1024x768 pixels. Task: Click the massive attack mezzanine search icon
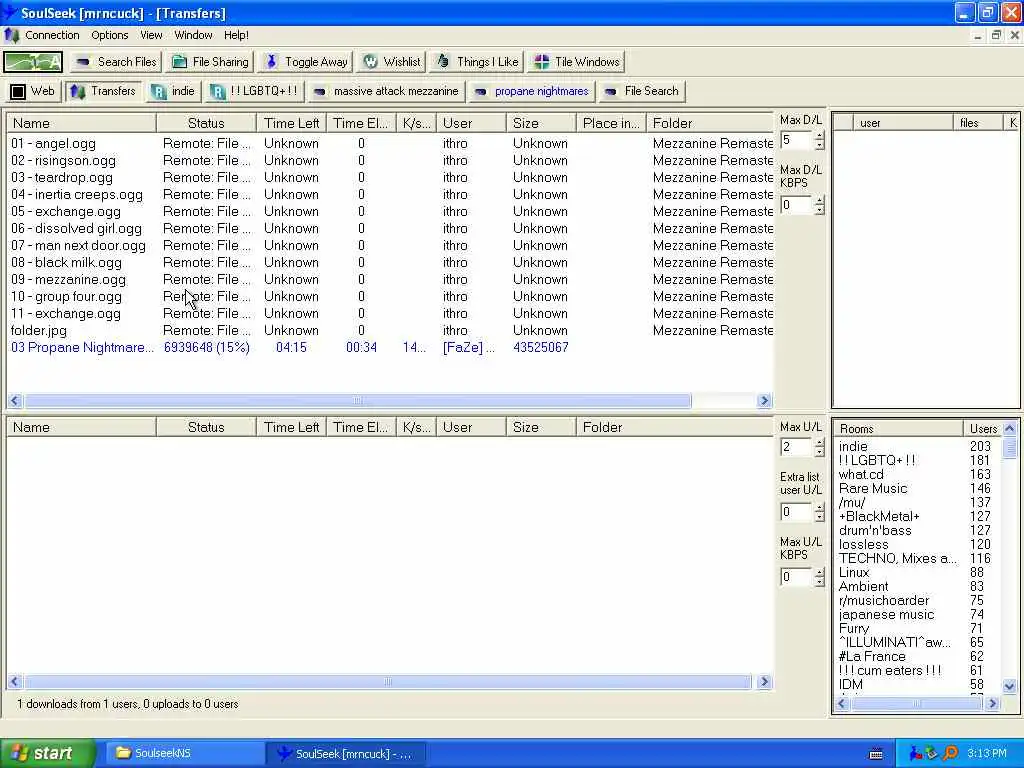coord(319,91)
